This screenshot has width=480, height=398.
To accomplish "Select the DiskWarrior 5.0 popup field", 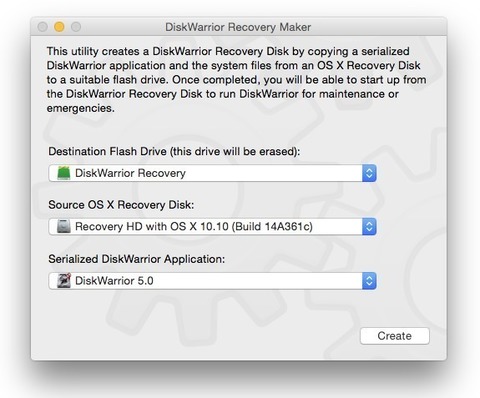I will tap(212, 281).
